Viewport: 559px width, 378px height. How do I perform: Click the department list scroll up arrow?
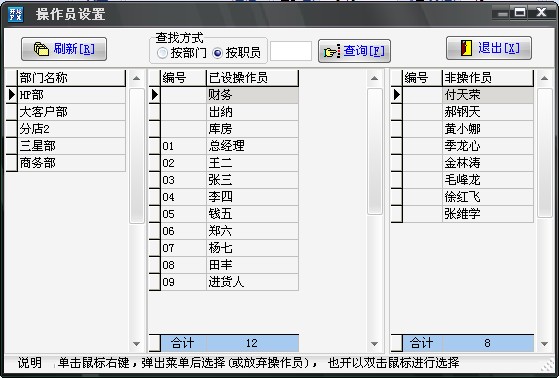pyautogui.click(x=137, y=78)
